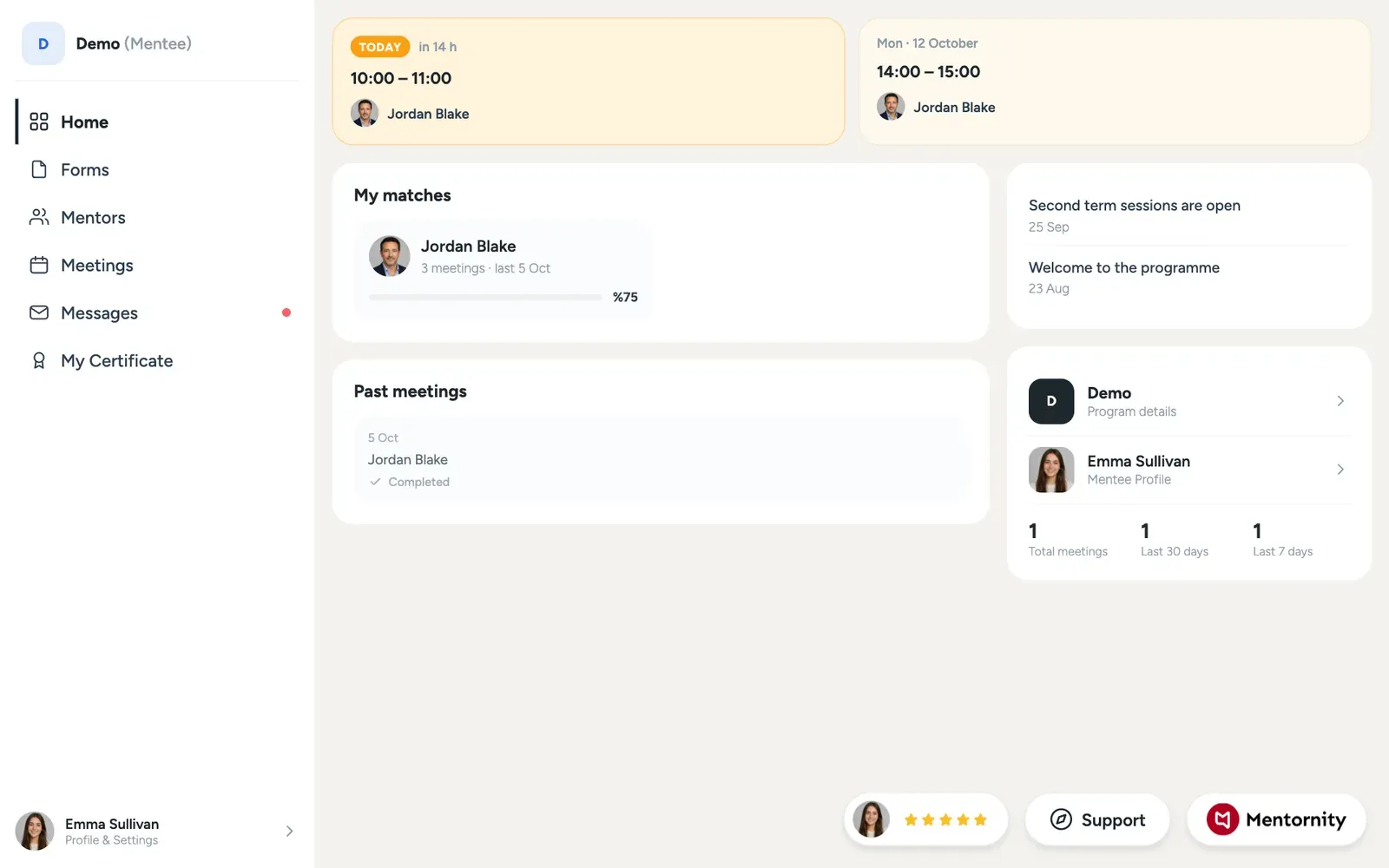
Task: Click the Home grid icon in sidebar
Action: point(39,122)
